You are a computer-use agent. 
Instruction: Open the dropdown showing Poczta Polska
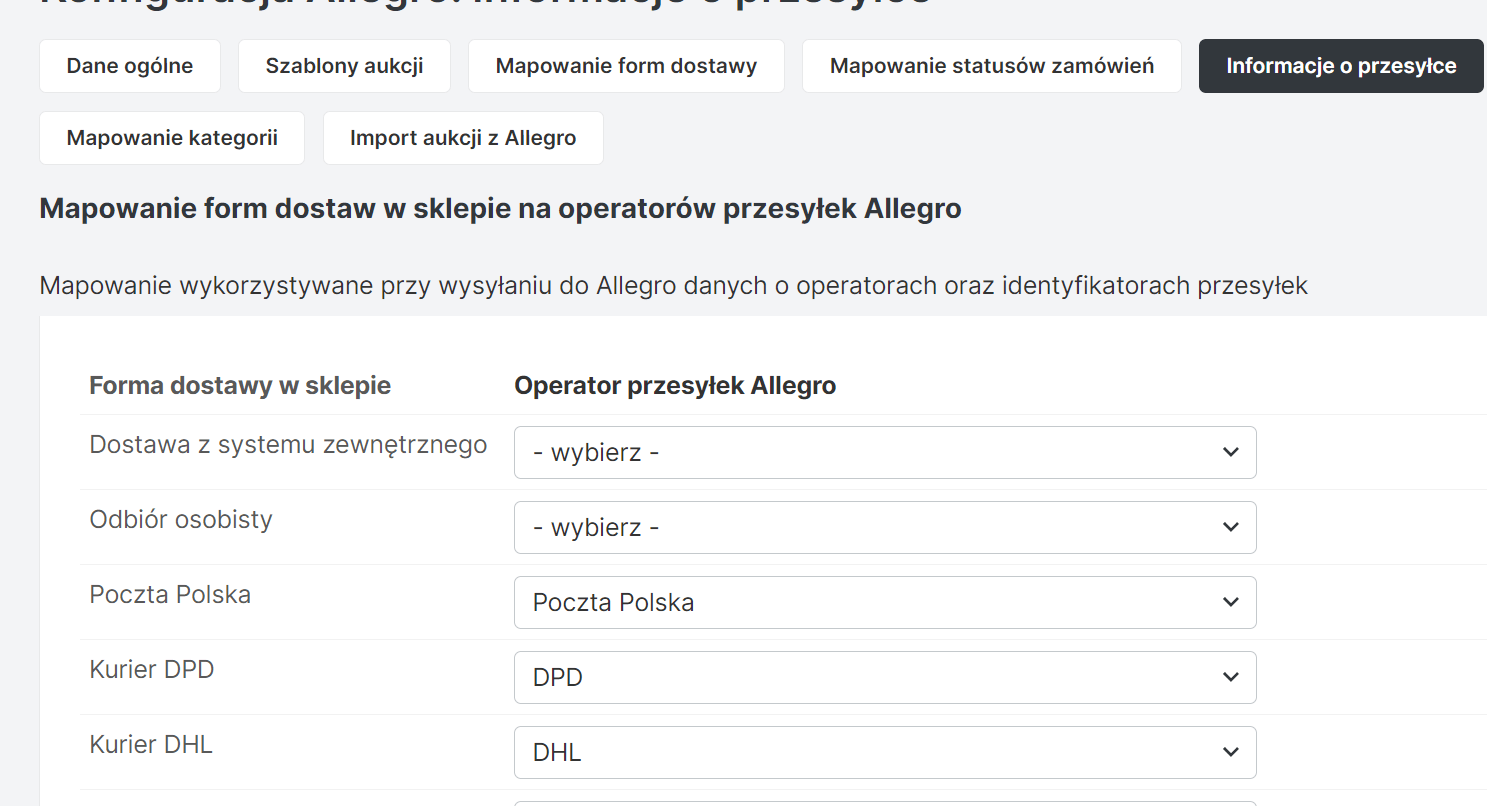pos(884,603)
